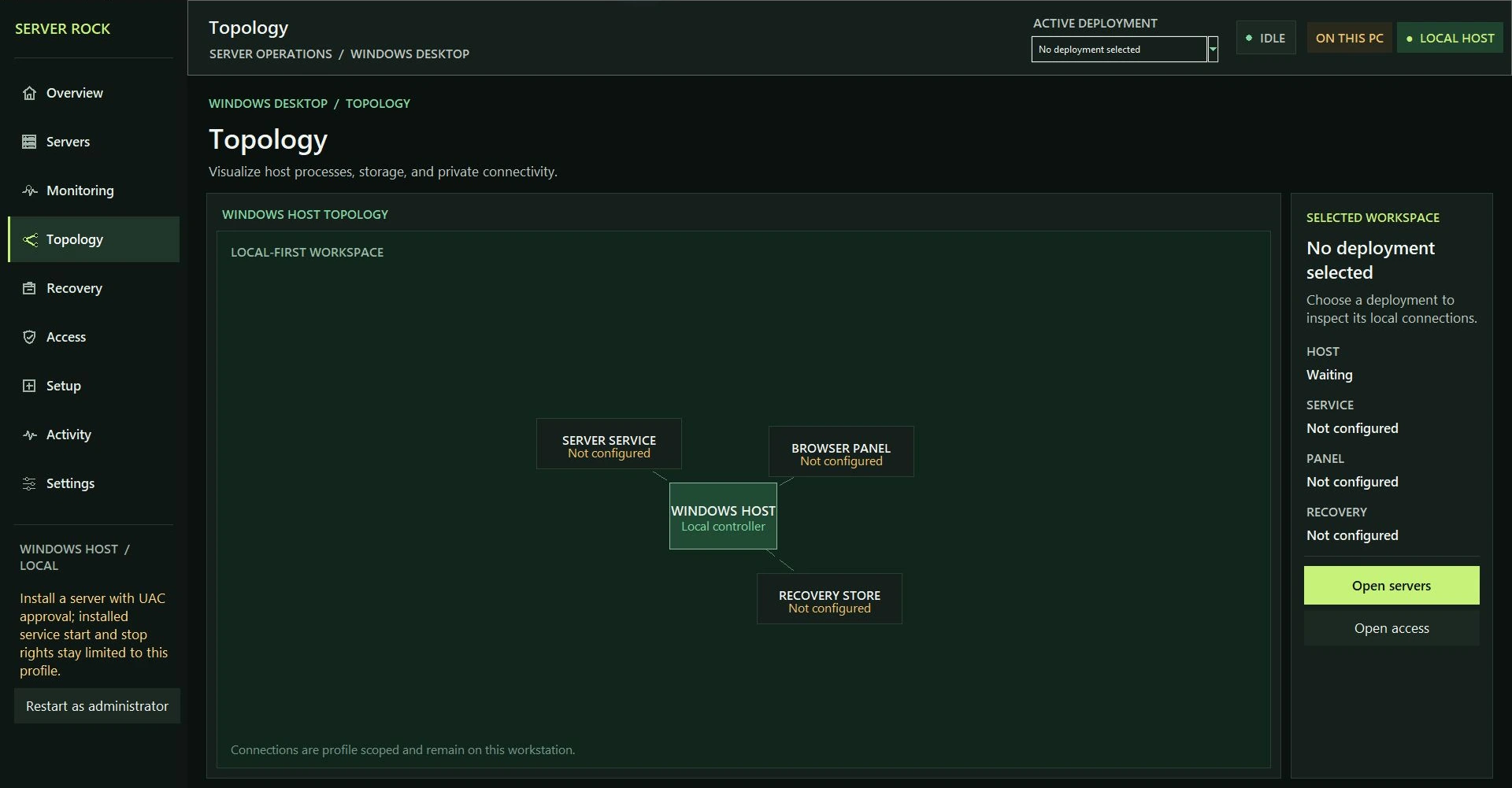Click the 'LOCAL-FIRST WORKSPACE' label

tap(307, 252)
